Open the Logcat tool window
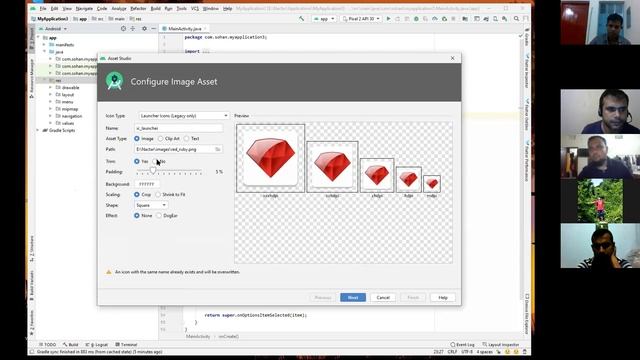This screenshot has height=360, width=640. (x=97, y=344)
